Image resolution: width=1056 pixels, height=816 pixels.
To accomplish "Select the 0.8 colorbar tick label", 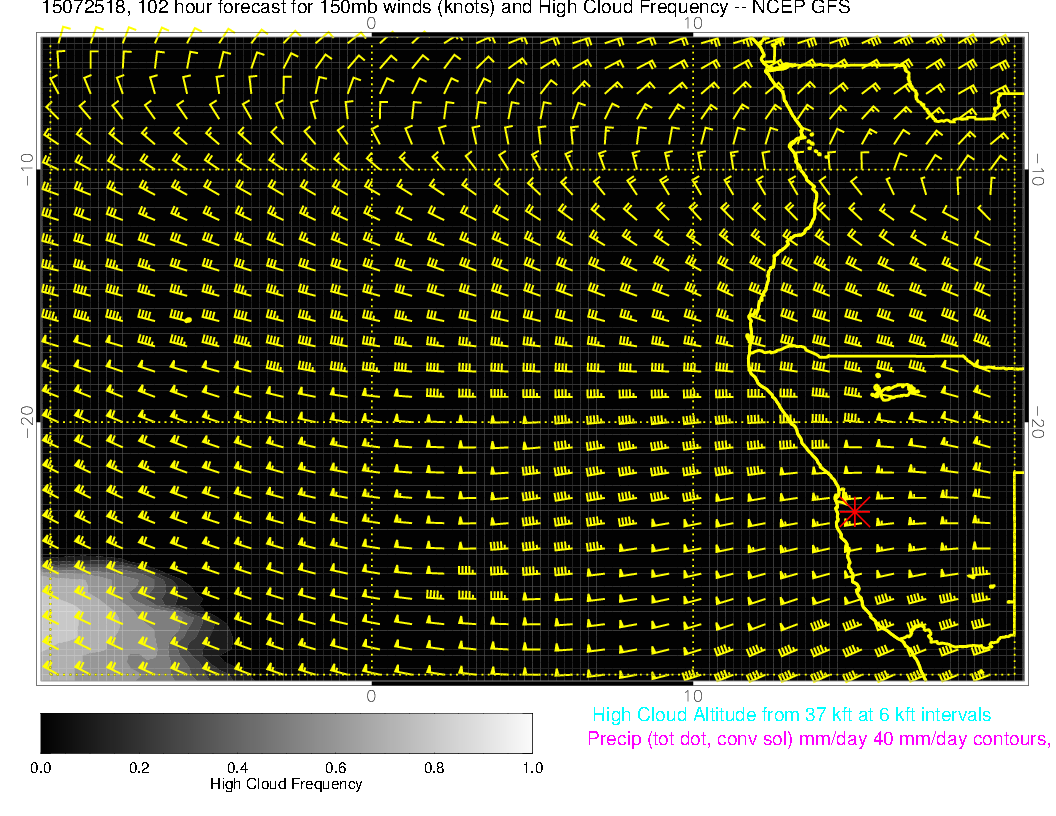I will [x=433, y=768].
